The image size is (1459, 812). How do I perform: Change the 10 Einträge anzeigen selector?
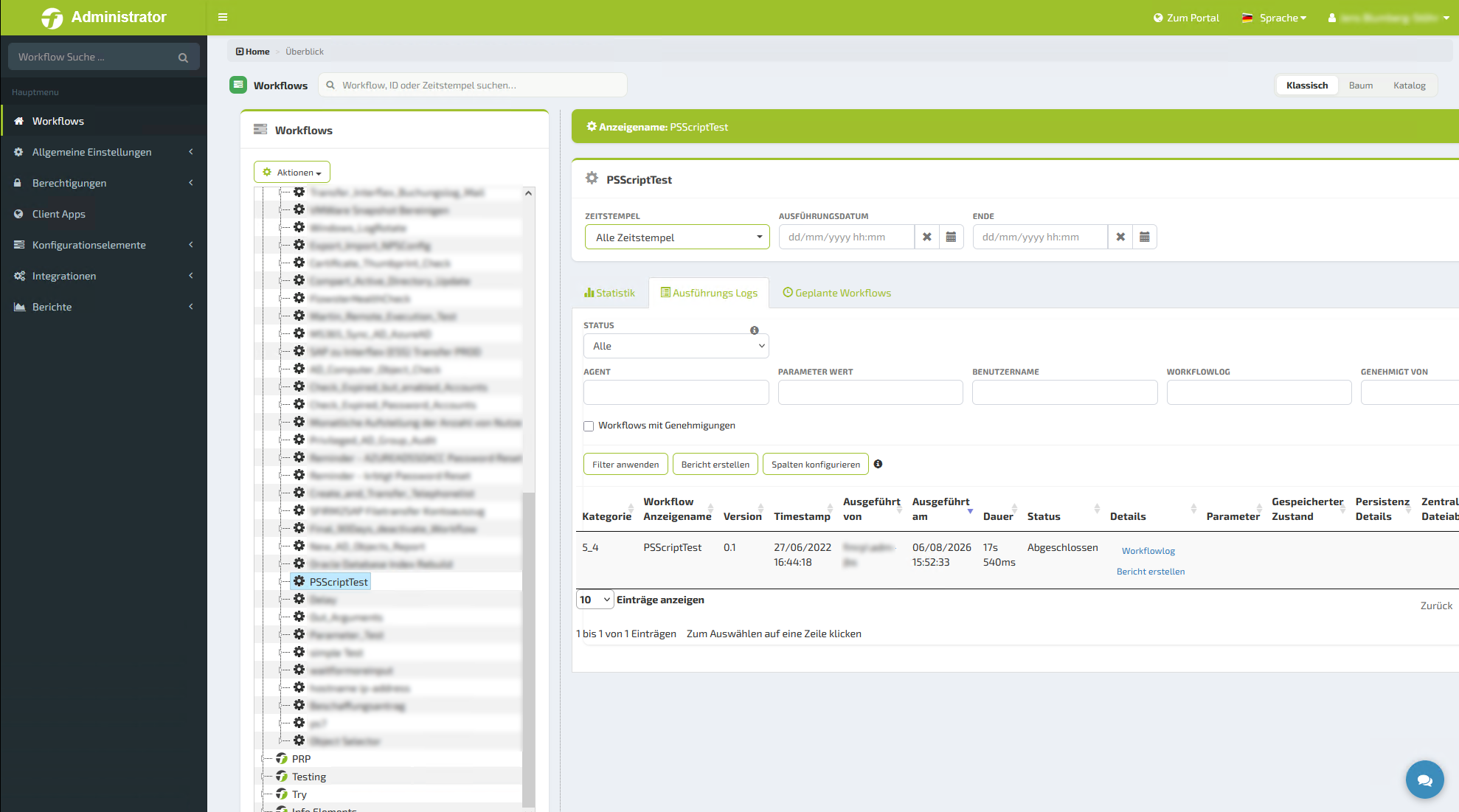pyautogui.click(x=595, y=600)
